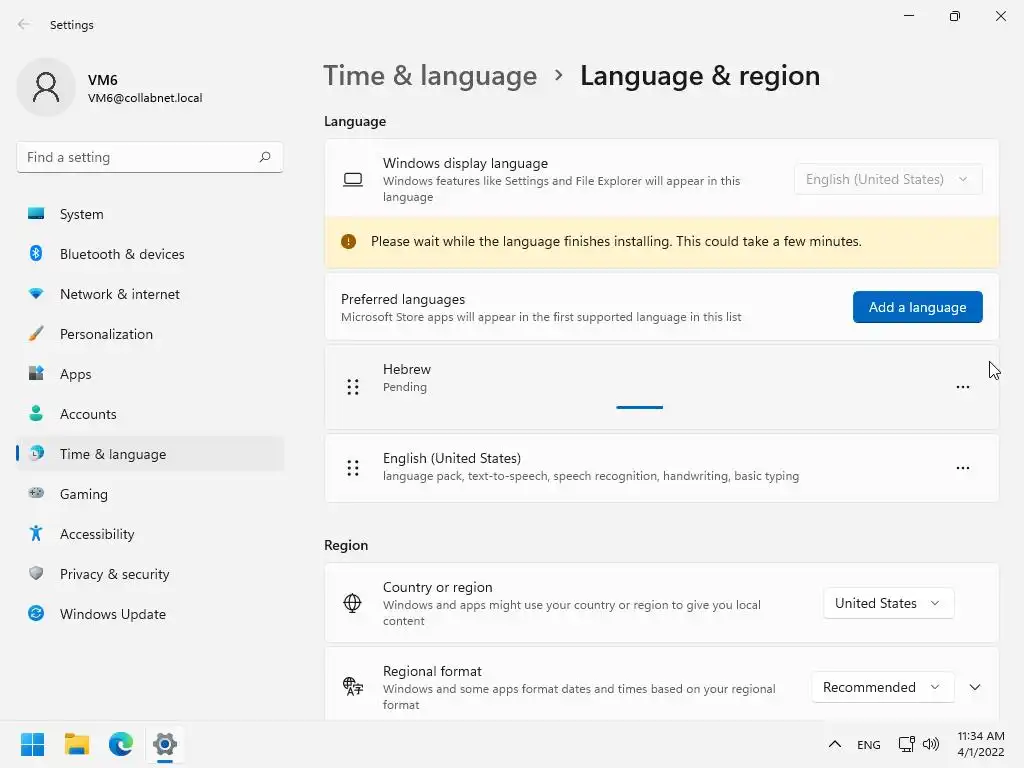Open English (United States) more options menu
The width and height of the screenshot is (1024, 768).
pos(962,468)
